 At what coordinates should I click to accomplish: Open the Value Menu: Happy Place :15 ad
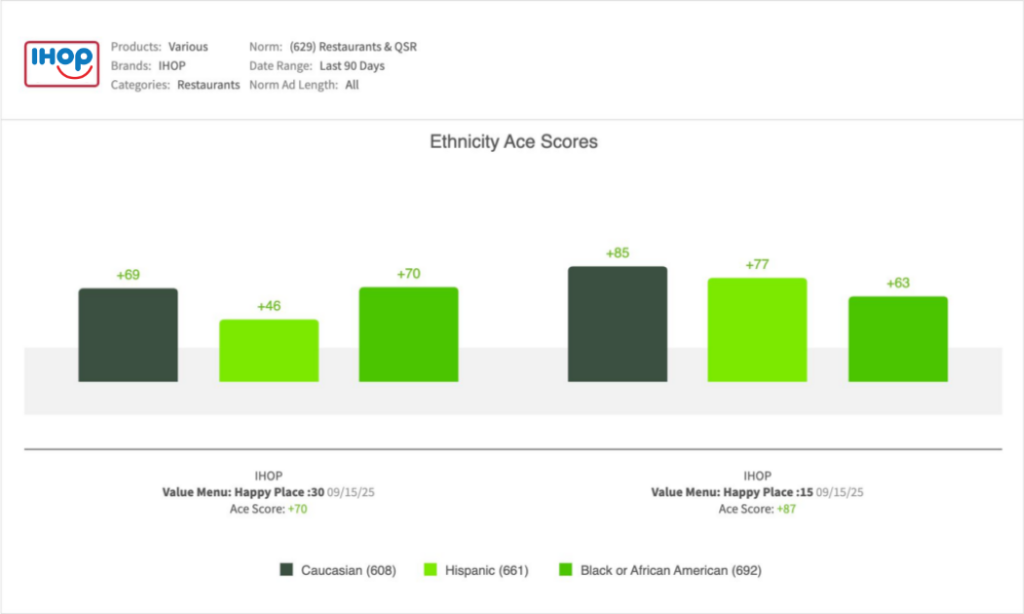point(731,493)
